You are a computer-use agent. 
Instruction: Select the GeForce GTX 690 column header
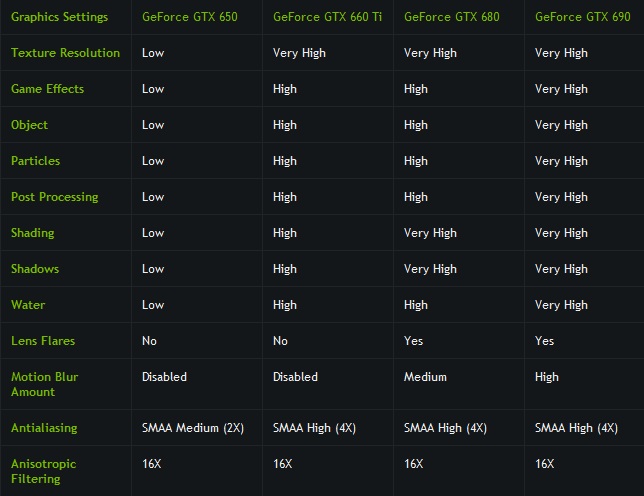(x=582, y=17)
